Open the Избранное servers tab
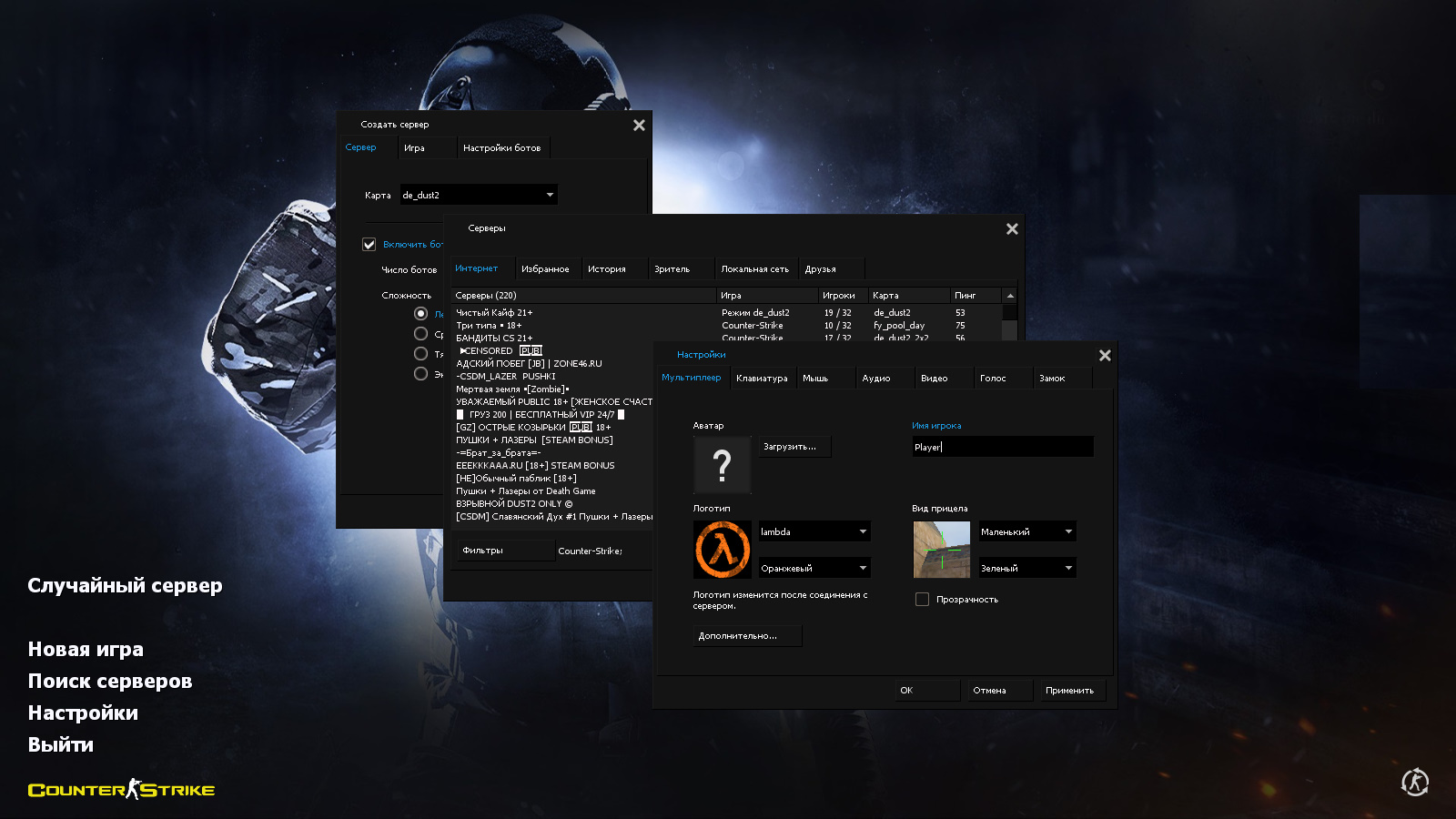The image size is (1456, 819). click(545, 269)
